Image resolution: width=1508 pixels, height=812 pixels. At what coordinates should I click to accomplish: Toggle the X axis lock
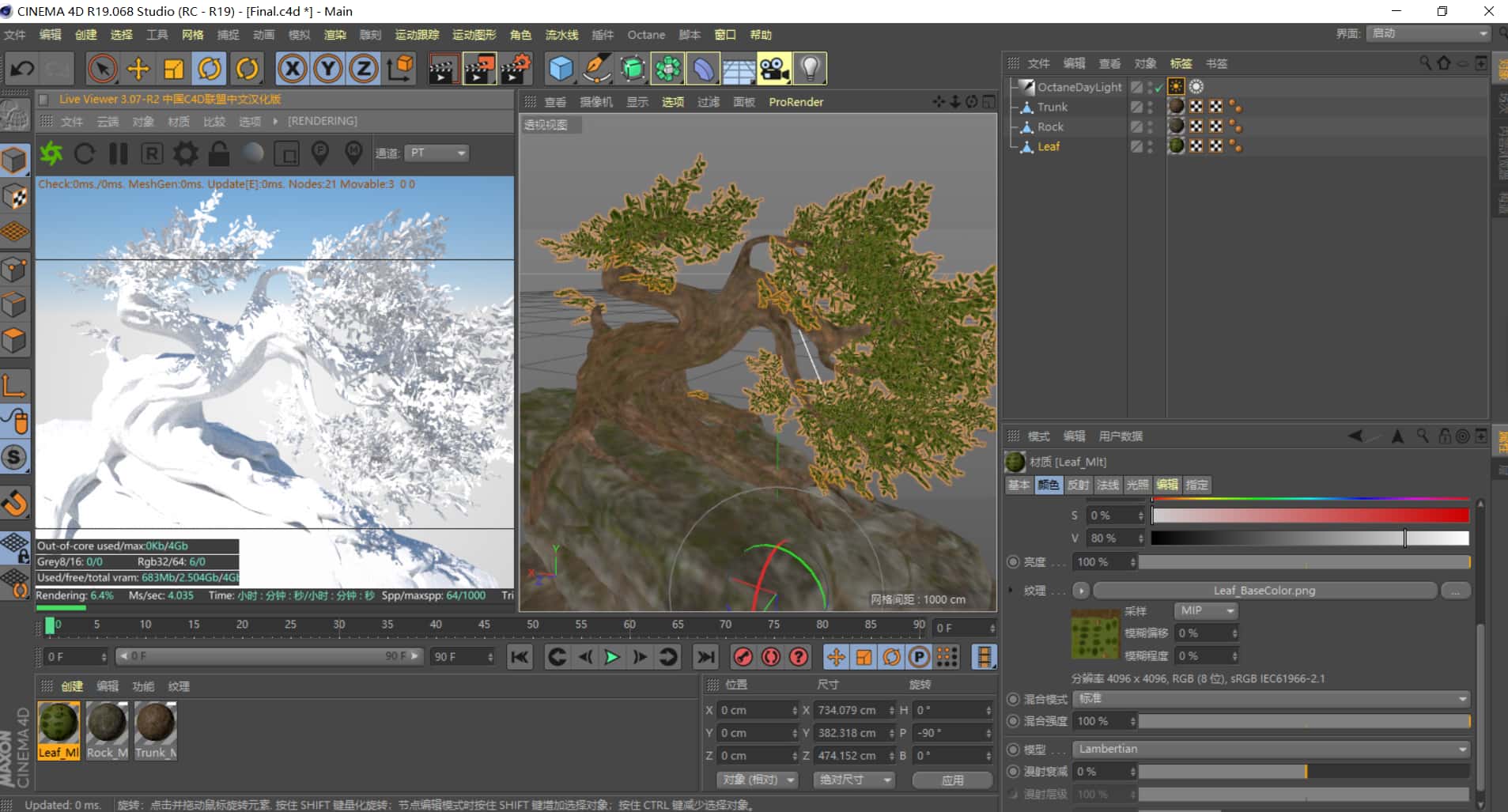293,69
